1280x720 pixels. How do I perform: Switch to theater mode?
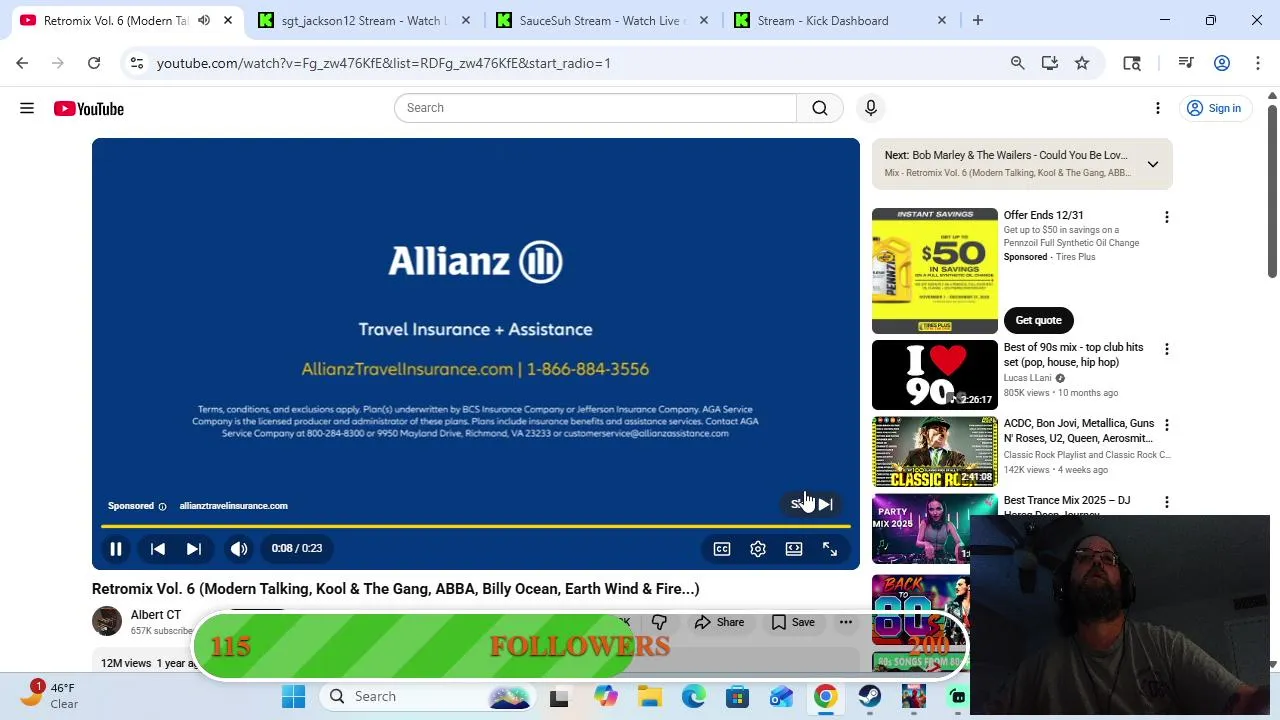[794, 548]
